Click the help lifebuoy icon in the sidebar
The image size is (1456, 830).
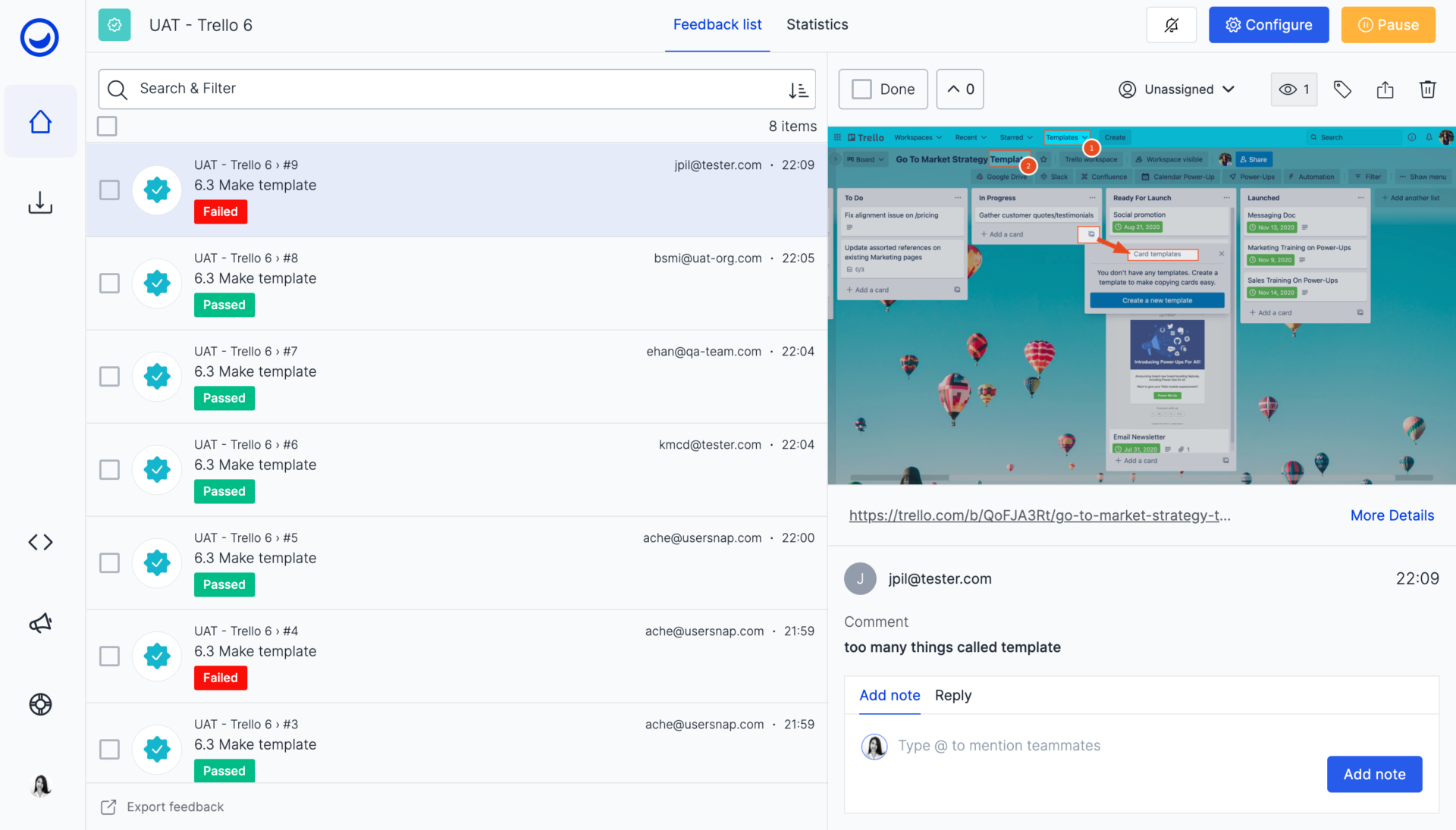point(40,705)
